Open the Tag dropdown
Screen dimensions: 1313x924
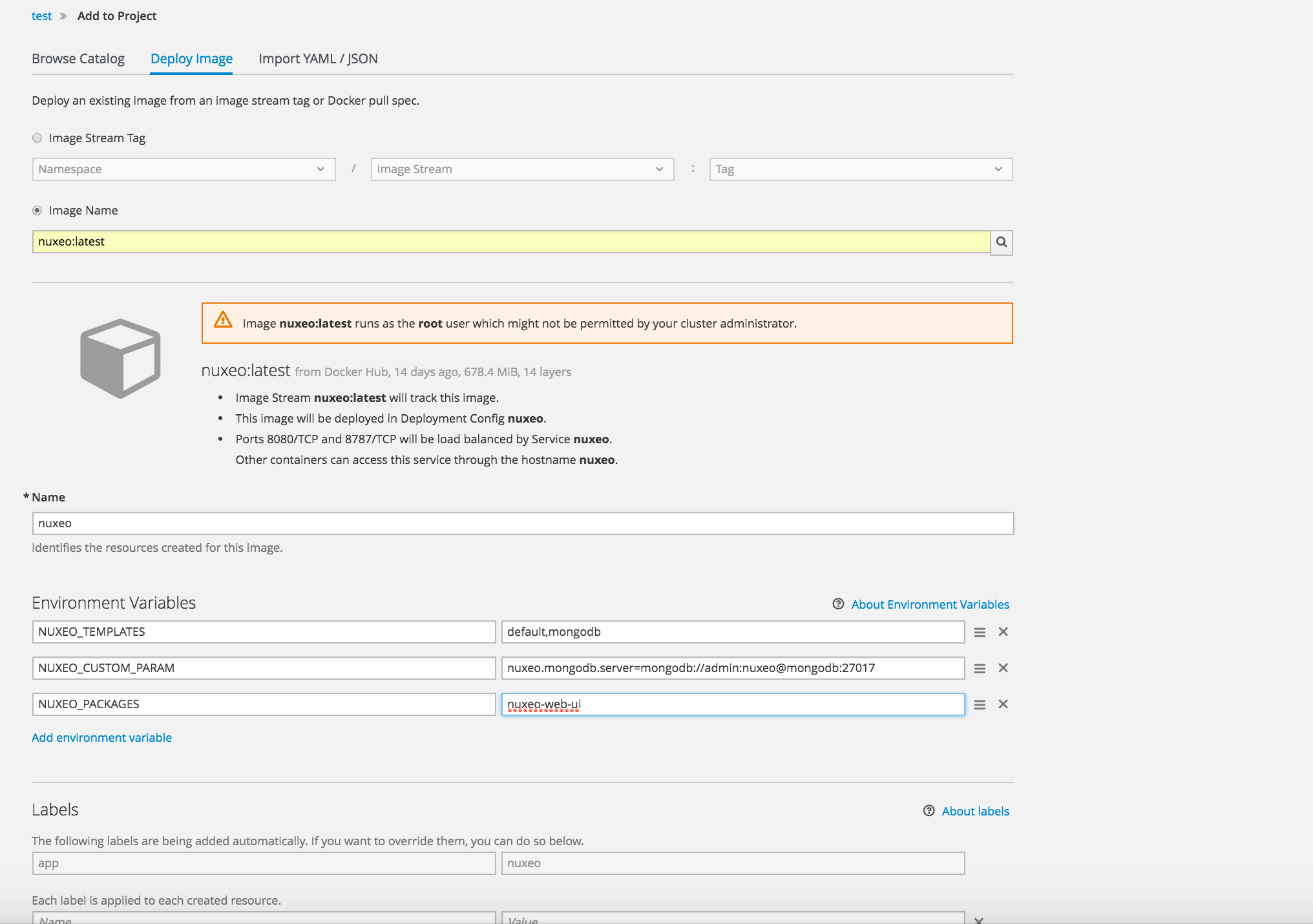(861, 169)
